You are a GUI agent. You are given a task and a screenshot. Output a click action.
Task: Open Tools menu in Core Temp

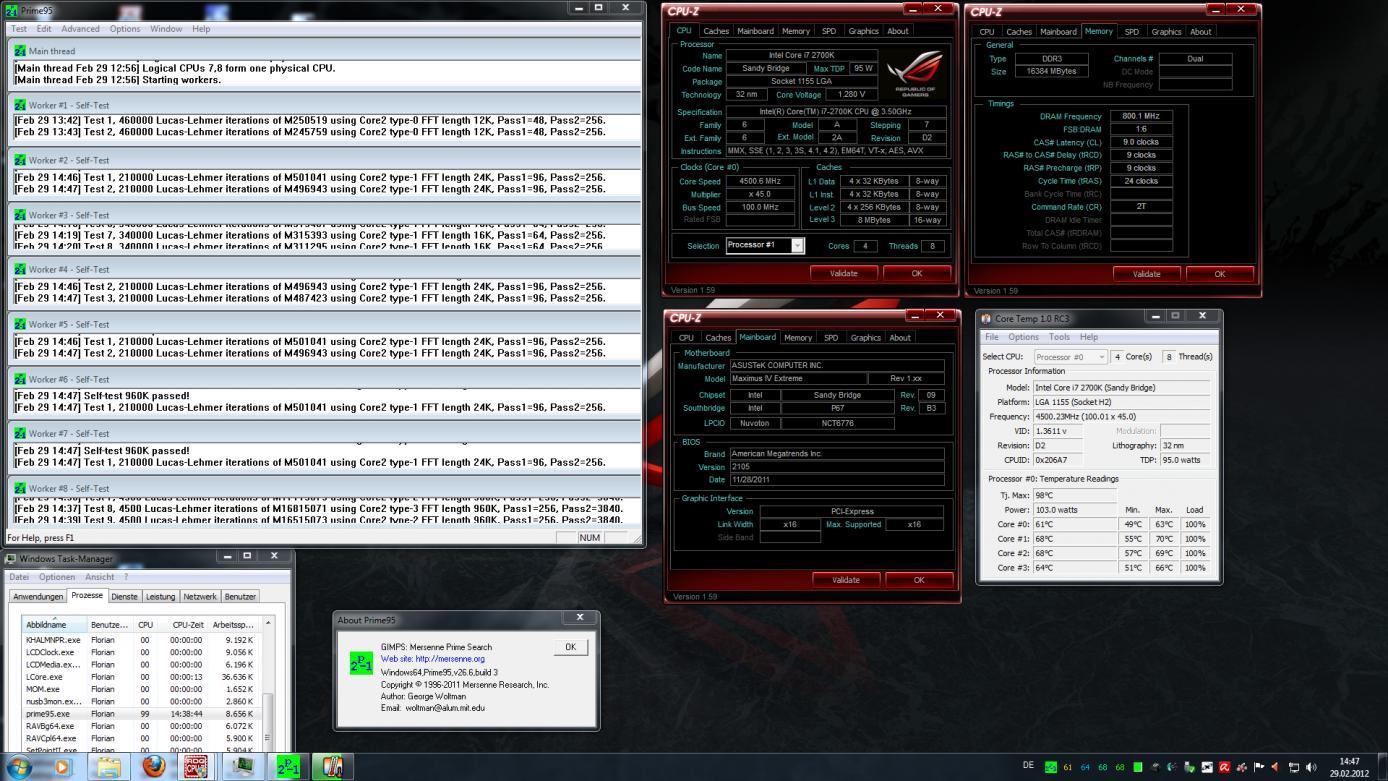tap(1059, 337)
